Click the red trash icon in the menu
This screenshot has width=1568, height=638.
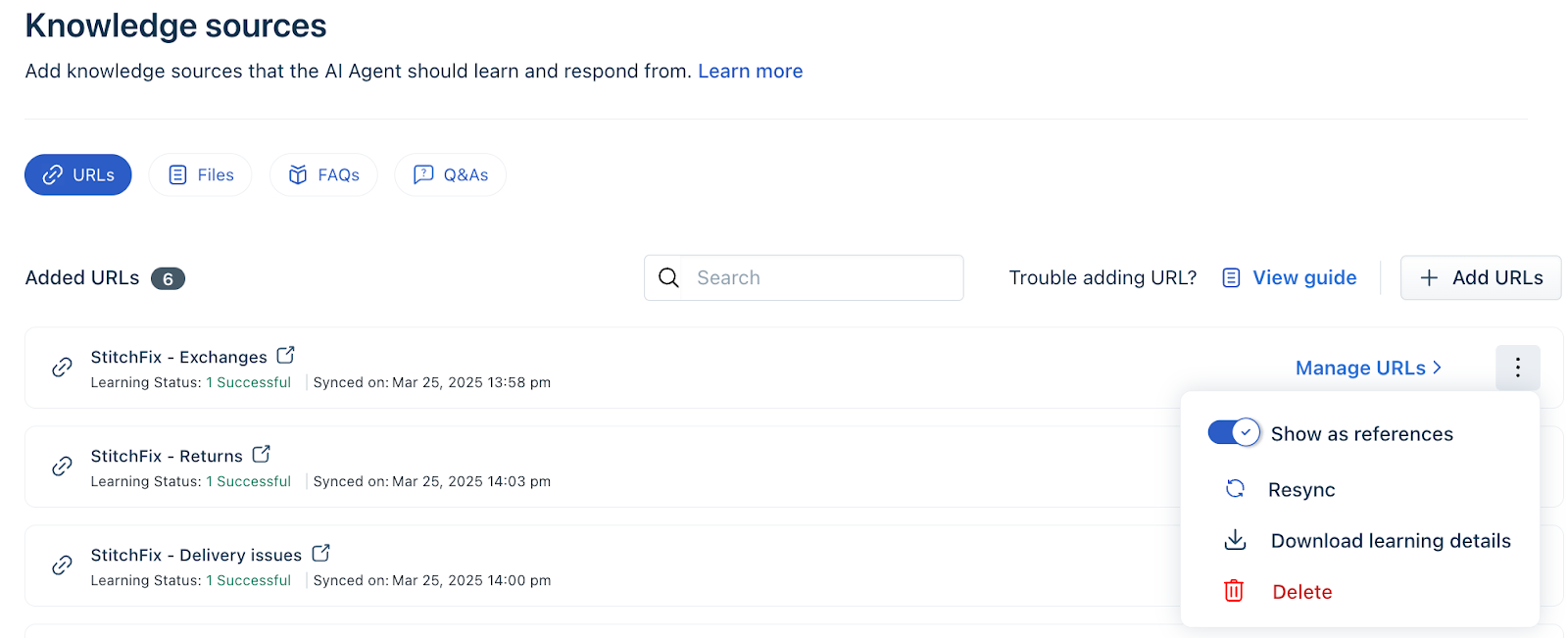[x=1234, y=591]
